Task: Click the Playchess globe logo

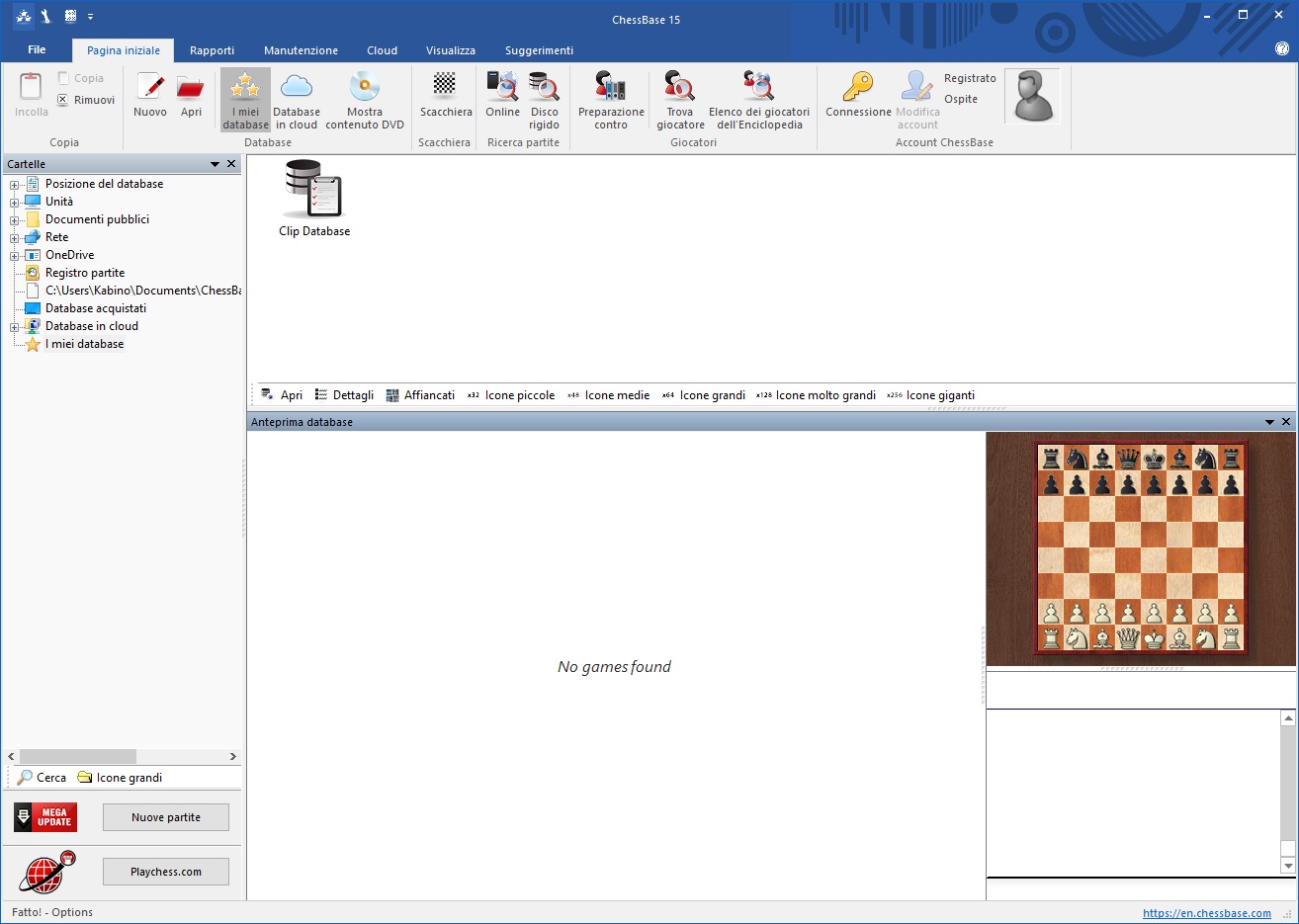Action: coord(46,872)
